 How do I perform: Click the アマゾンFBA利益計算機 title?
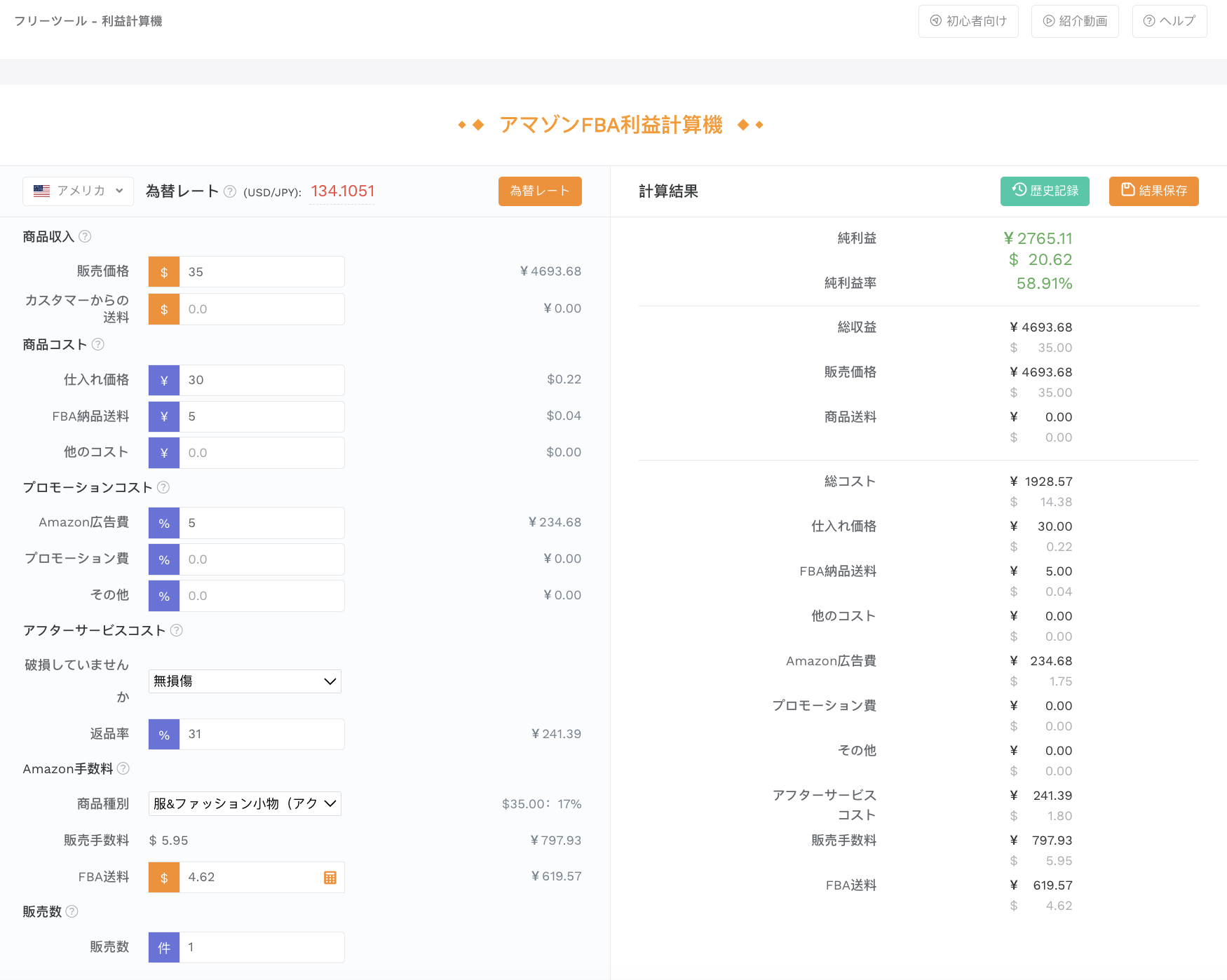pyautogui.click(x=611, y=125)
